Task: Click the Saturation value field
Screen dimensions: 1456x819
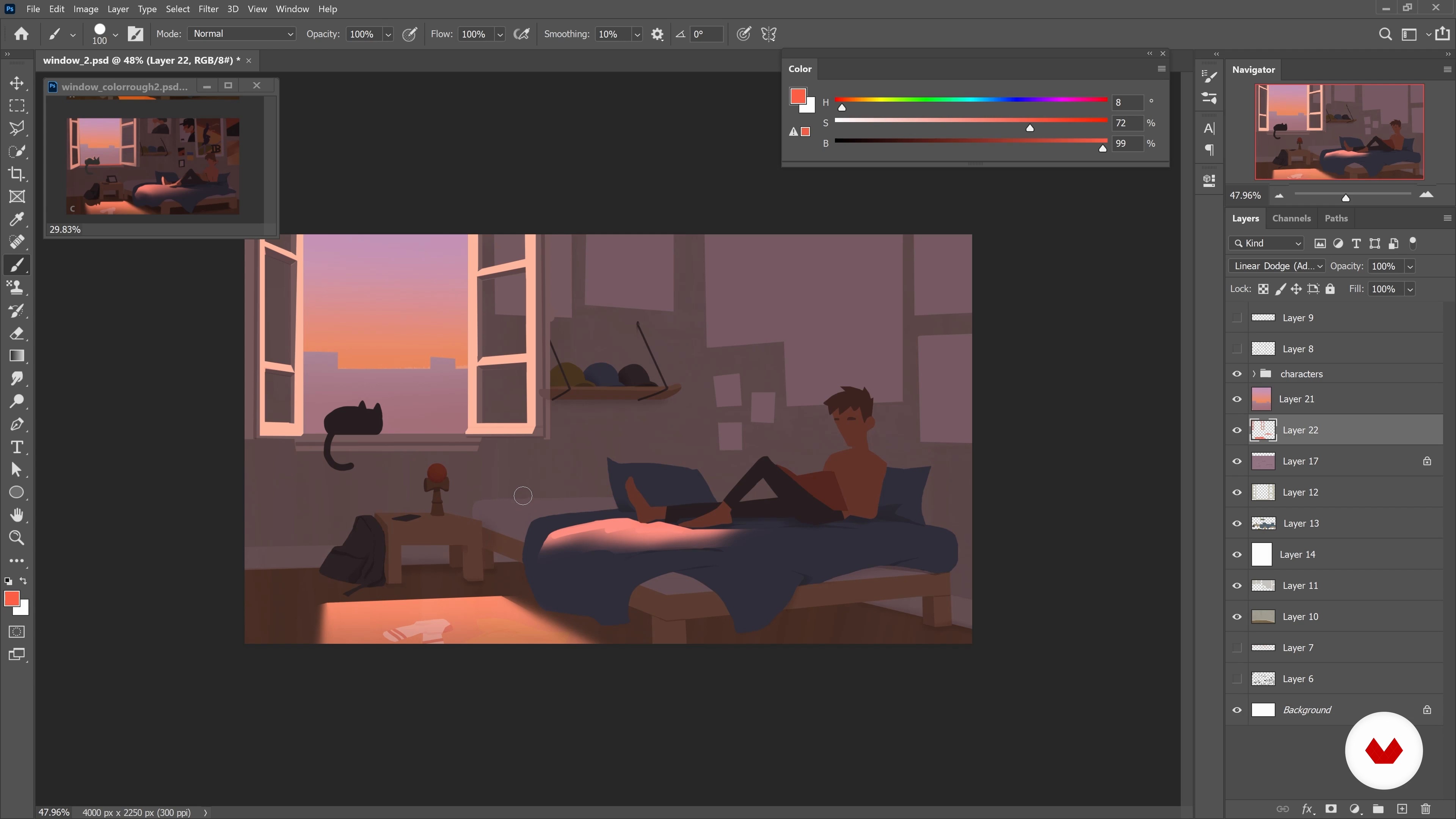Action: coord(1127,122)
